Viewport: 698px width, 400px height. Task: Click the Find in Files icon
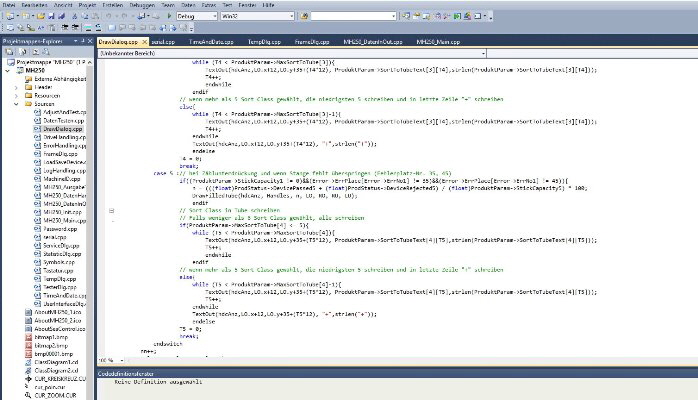304,16
